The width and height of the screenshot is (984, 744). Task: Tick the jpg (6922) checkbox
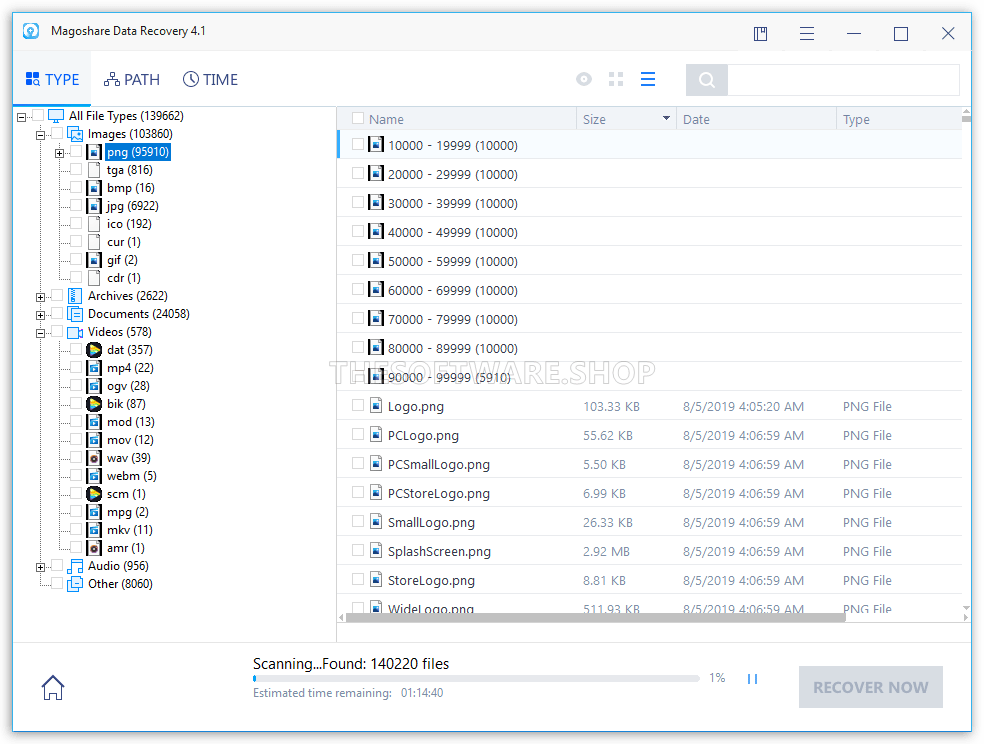click(x=76, y=205)
